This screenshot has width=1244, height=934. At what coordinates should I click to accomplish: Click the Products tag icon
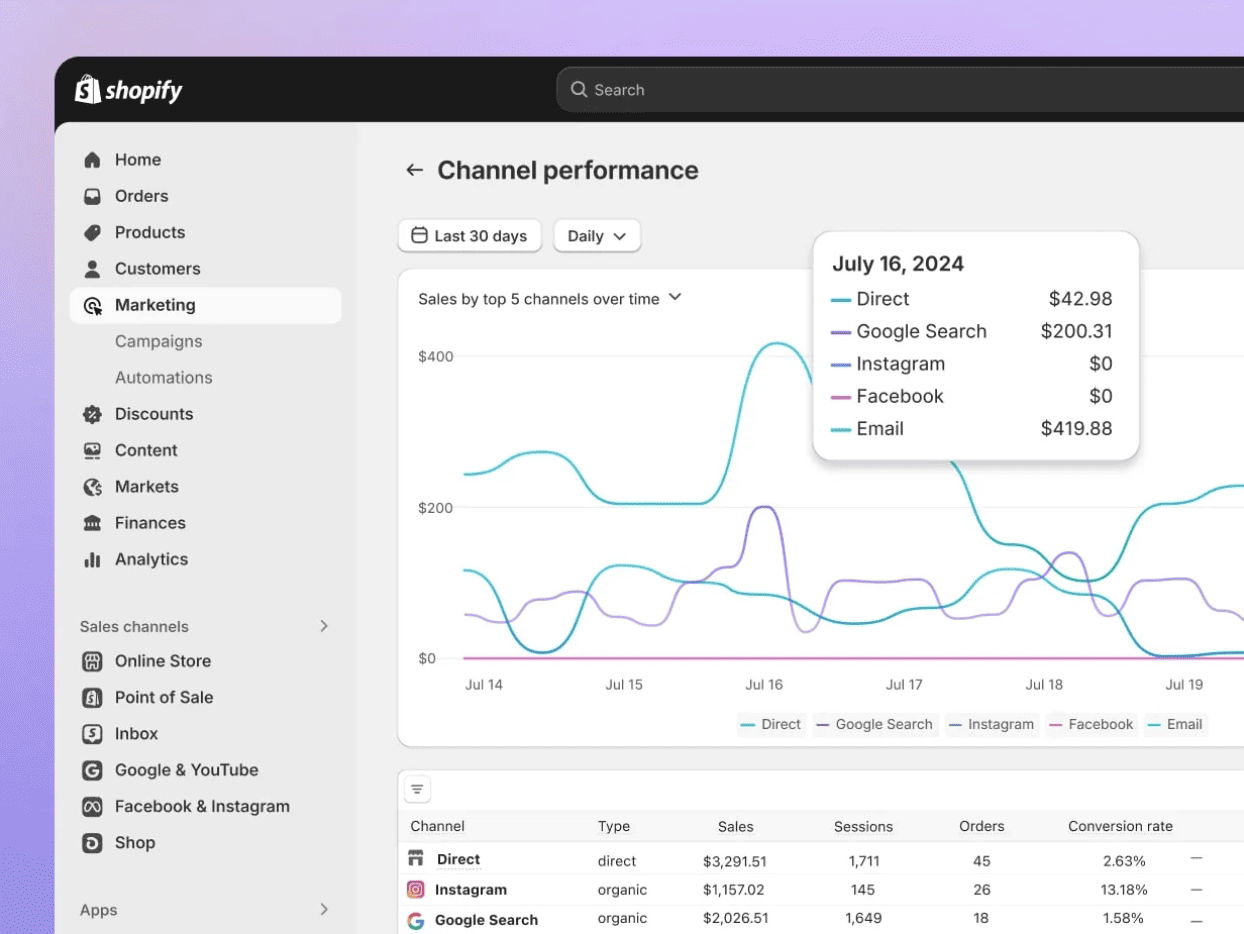coord(93,232)
